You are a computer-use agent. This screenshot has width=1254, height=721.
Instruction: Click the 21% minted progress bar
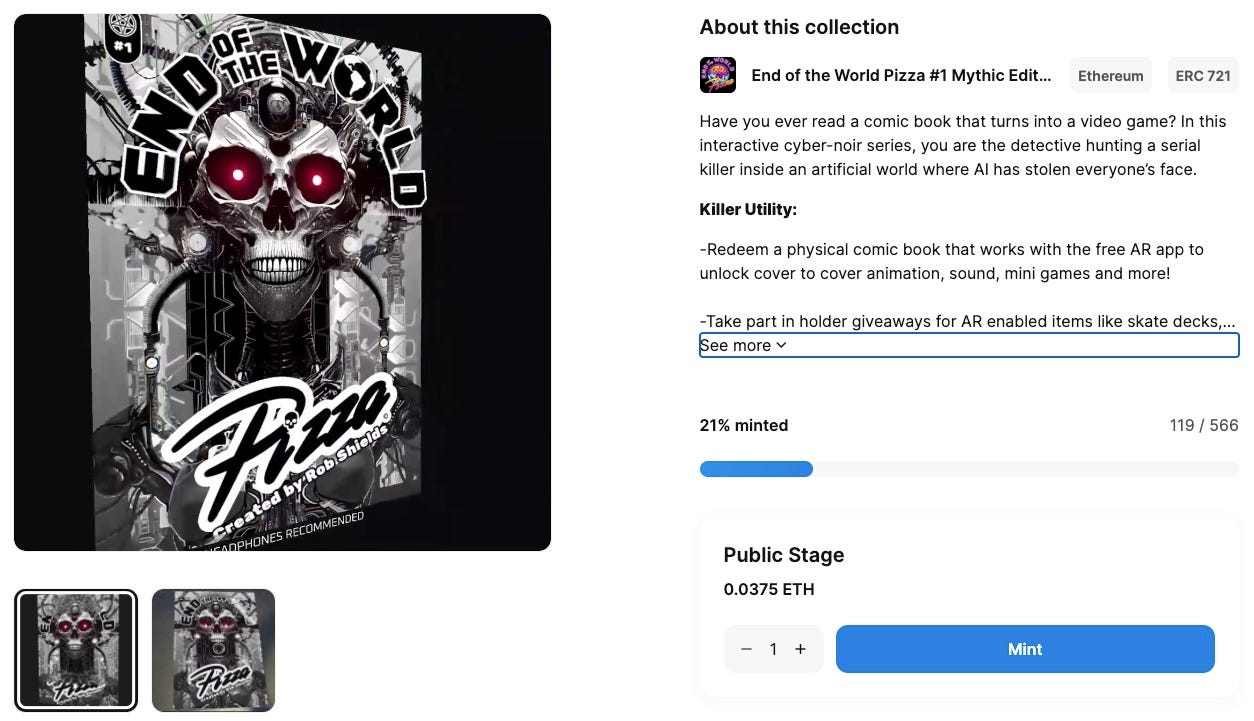coord(969,469)
